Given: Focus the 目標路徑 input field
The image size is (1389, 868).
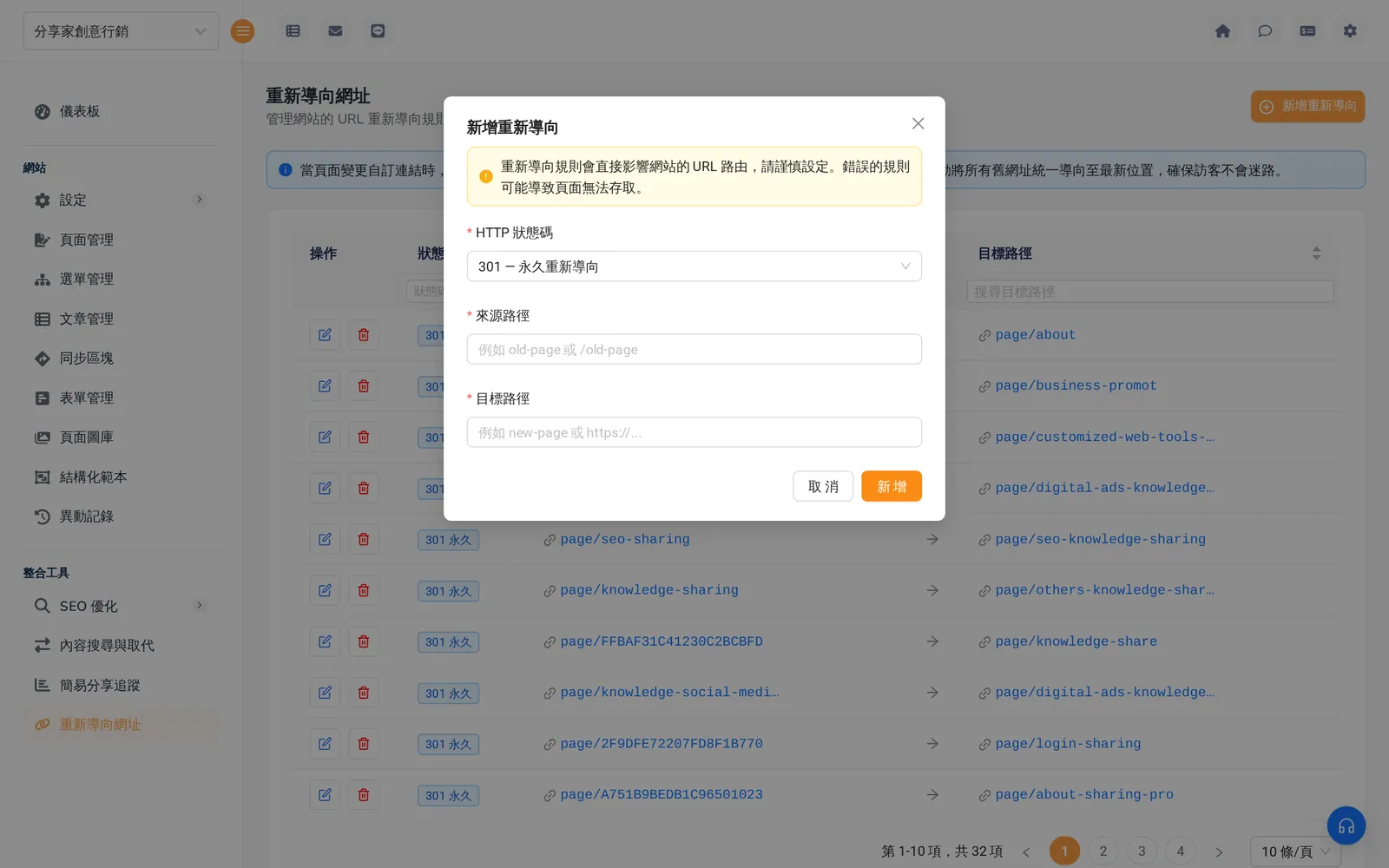Looking at the screenshot, I should [694, 432].
